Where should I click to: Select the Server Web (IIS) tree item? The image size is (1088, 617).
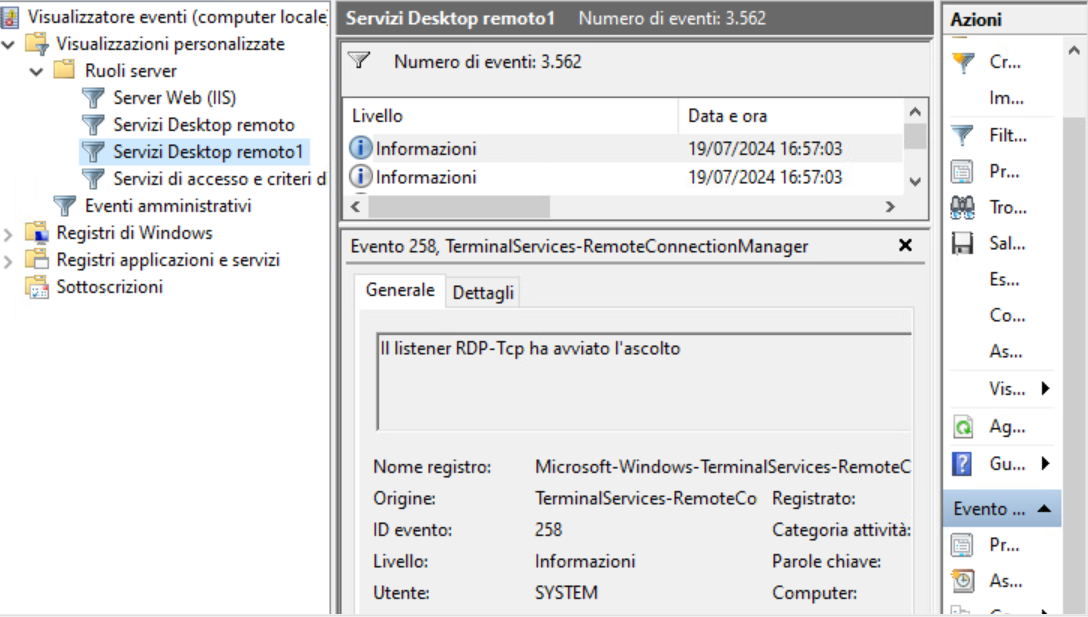pos(174,98)
